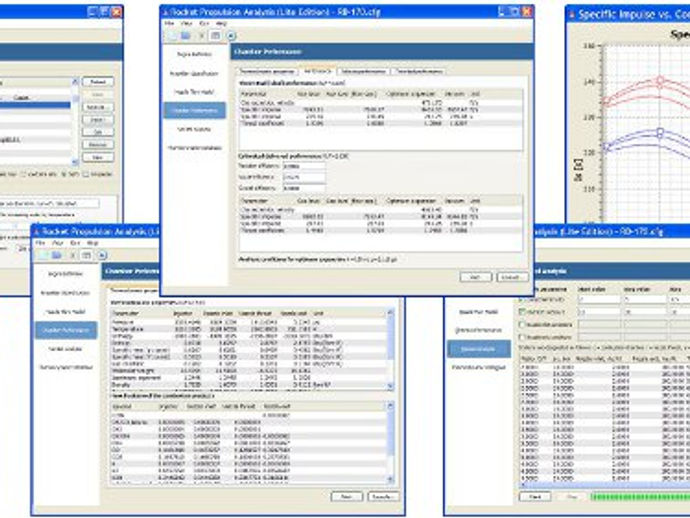Image resolution: width=690 pixels, height=518 pixels.
Task: Click Reaction efficiency input field
Action: click(304, 166)
